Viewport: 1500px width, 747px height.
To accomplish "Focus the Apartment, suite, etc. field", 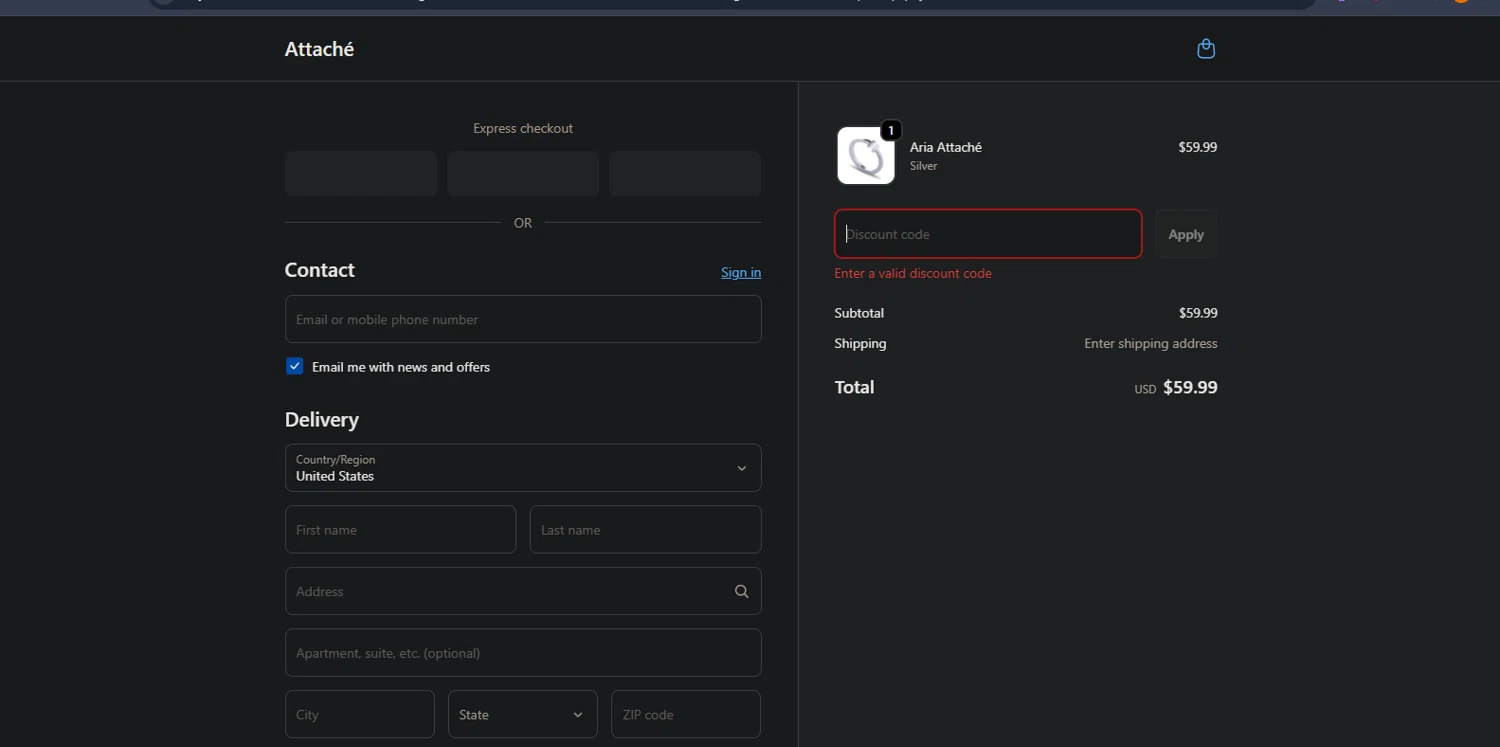I will (x=523, y=652).
